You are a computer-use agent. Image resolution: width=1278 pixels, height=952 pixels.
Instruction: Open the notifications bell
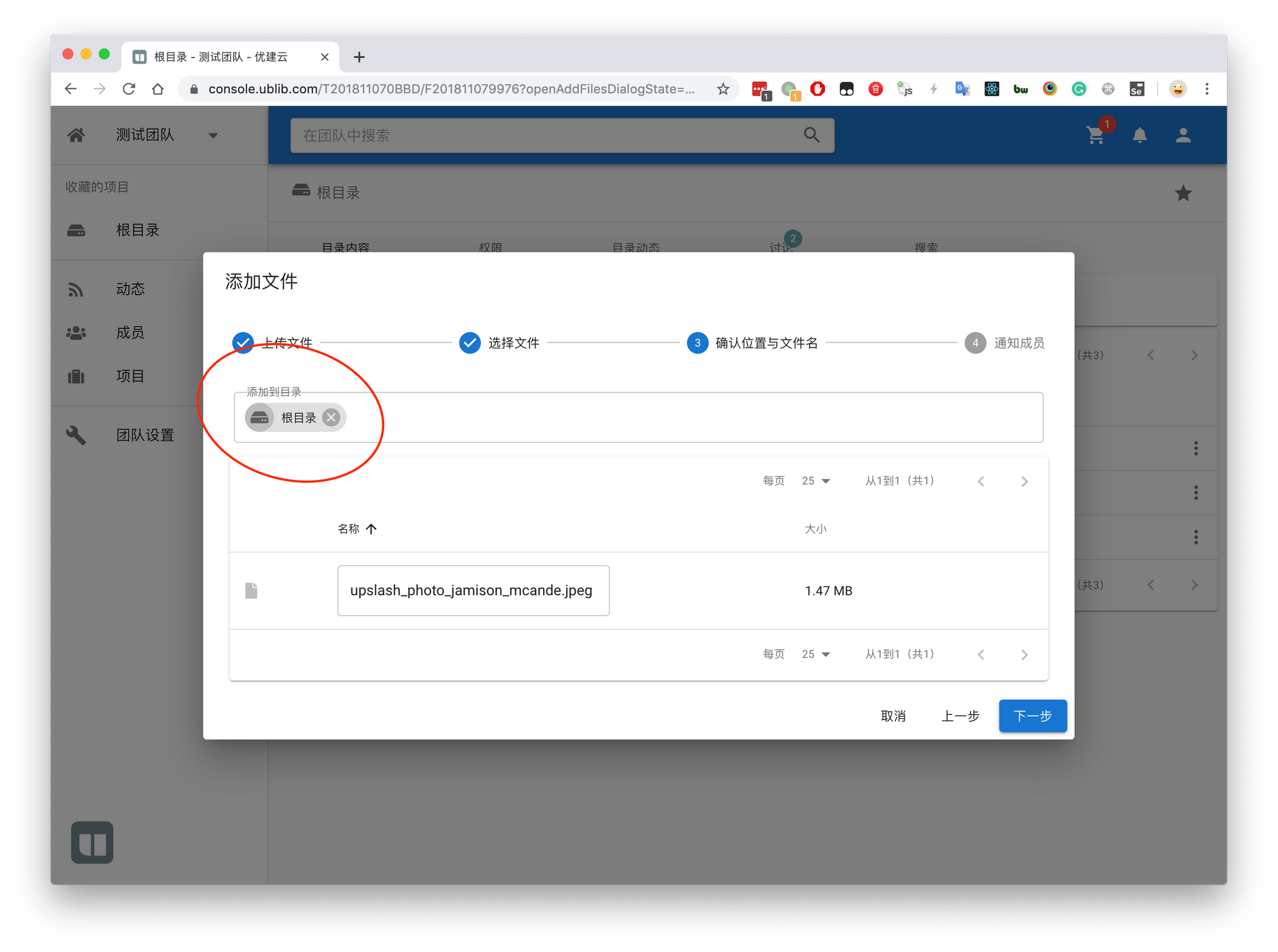(x=1139, y=135)
